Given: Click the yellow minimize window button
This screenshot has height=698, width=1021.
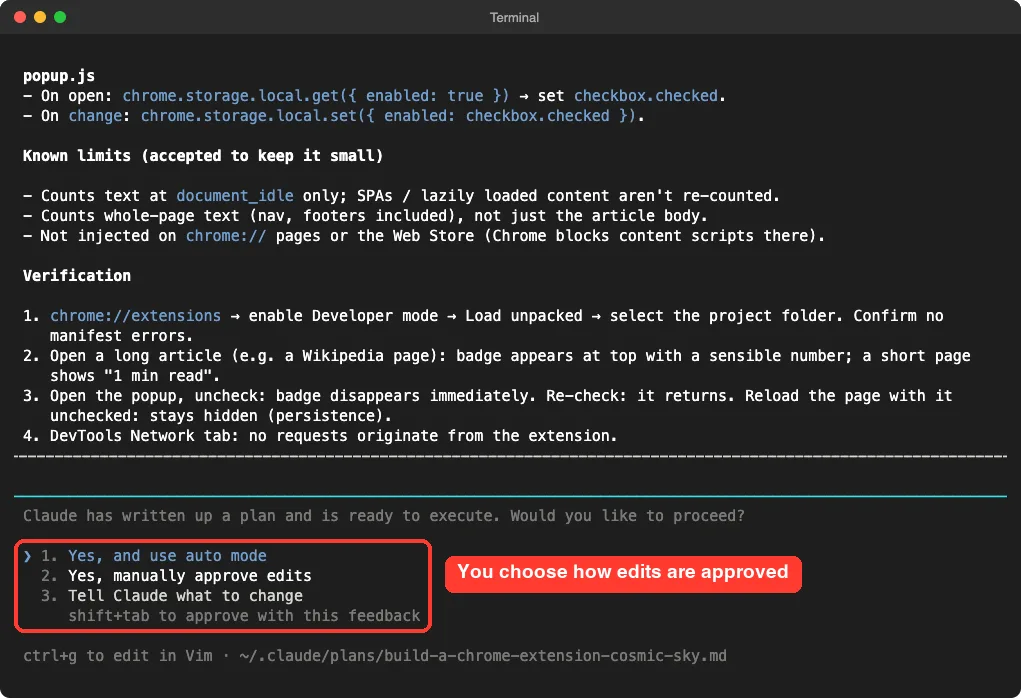Looking at the screenshot, I should [x=40, y=17].
